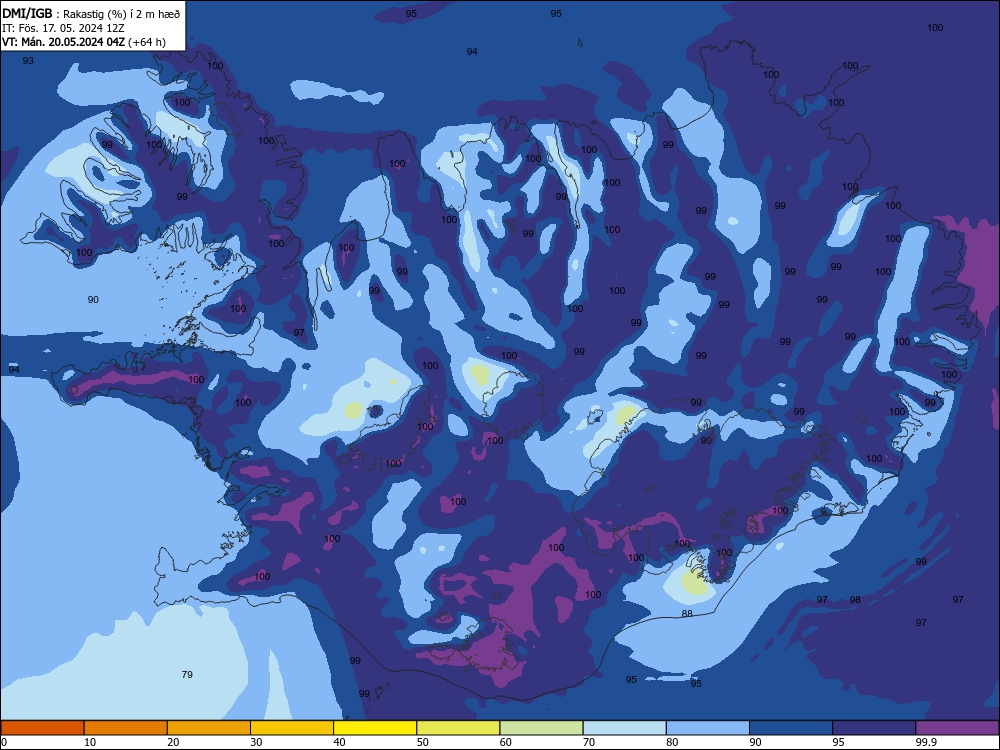Select the legend tick label '50'
Screen dimensions: 1000x750
(422, 742)
